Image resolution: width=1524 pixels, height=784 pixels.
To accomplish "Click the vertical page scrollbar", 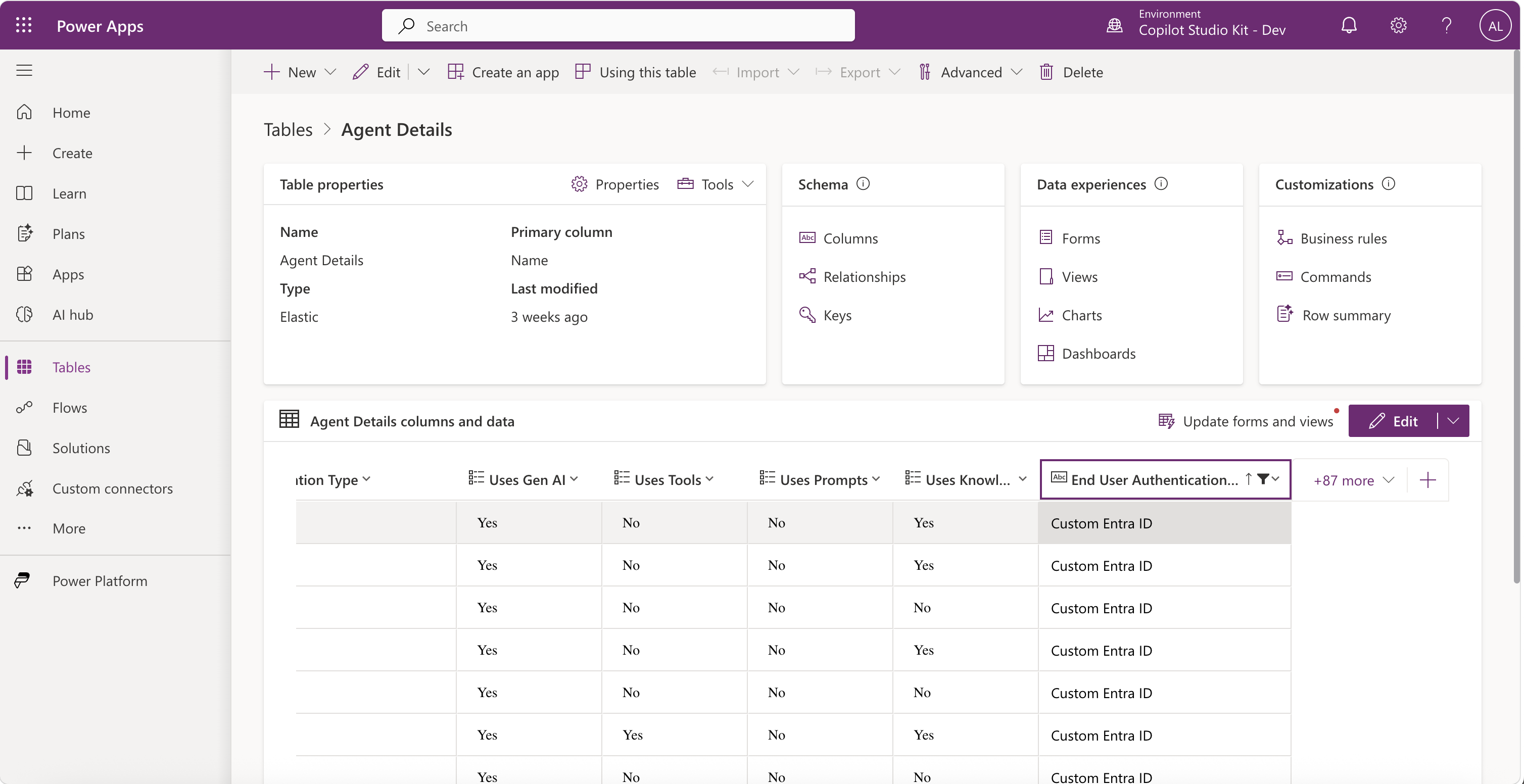I will click(x=1517, y=316).
